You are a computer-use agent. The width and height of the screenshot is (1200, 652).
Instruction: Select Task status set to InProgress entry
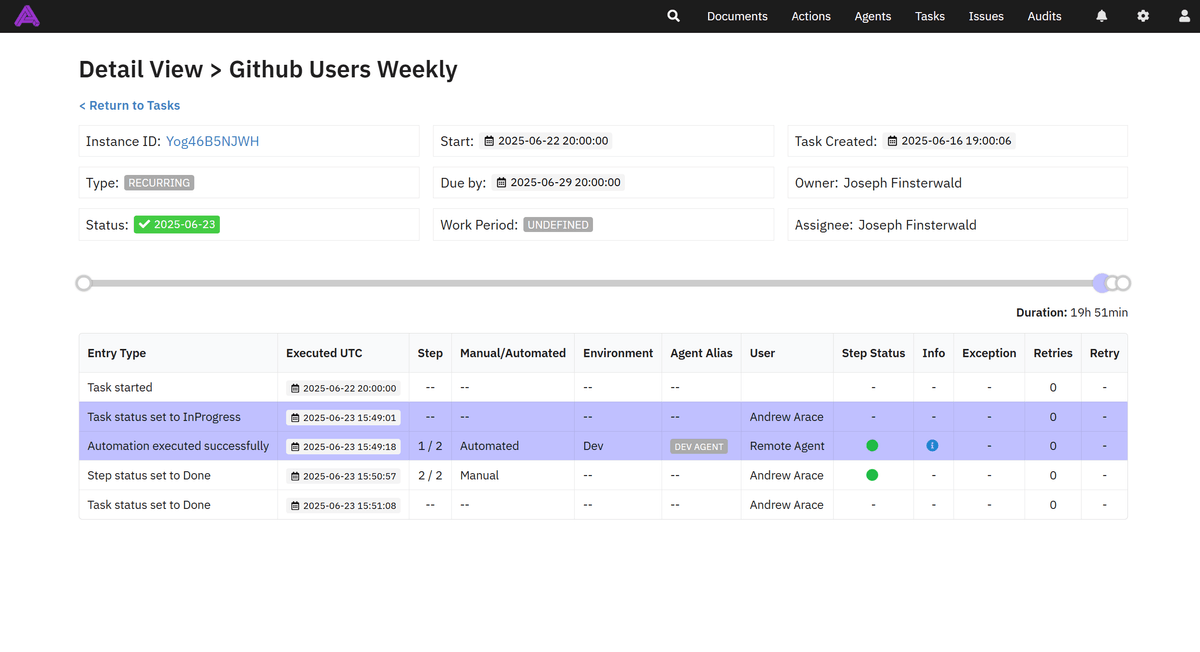(164, 417)
